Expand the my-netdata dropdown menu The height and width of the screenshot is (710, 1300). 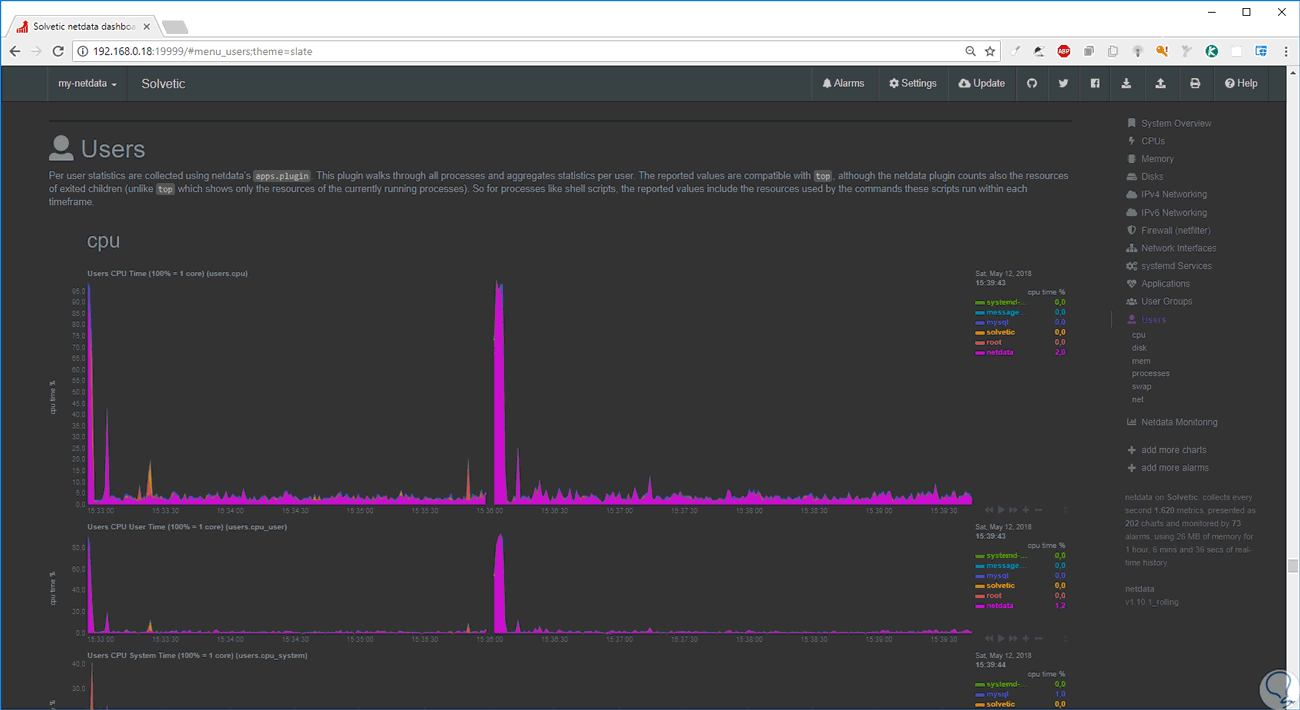(87, 84)
